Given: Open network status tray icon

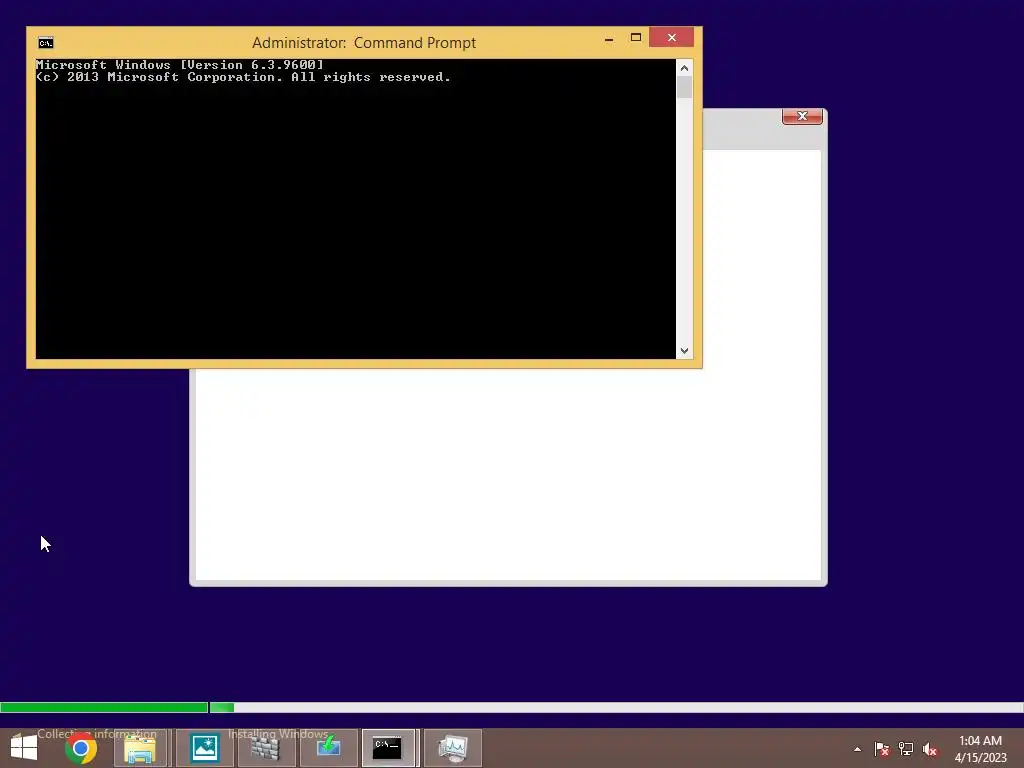Looking at the screenshot, I should click(906, 749).
